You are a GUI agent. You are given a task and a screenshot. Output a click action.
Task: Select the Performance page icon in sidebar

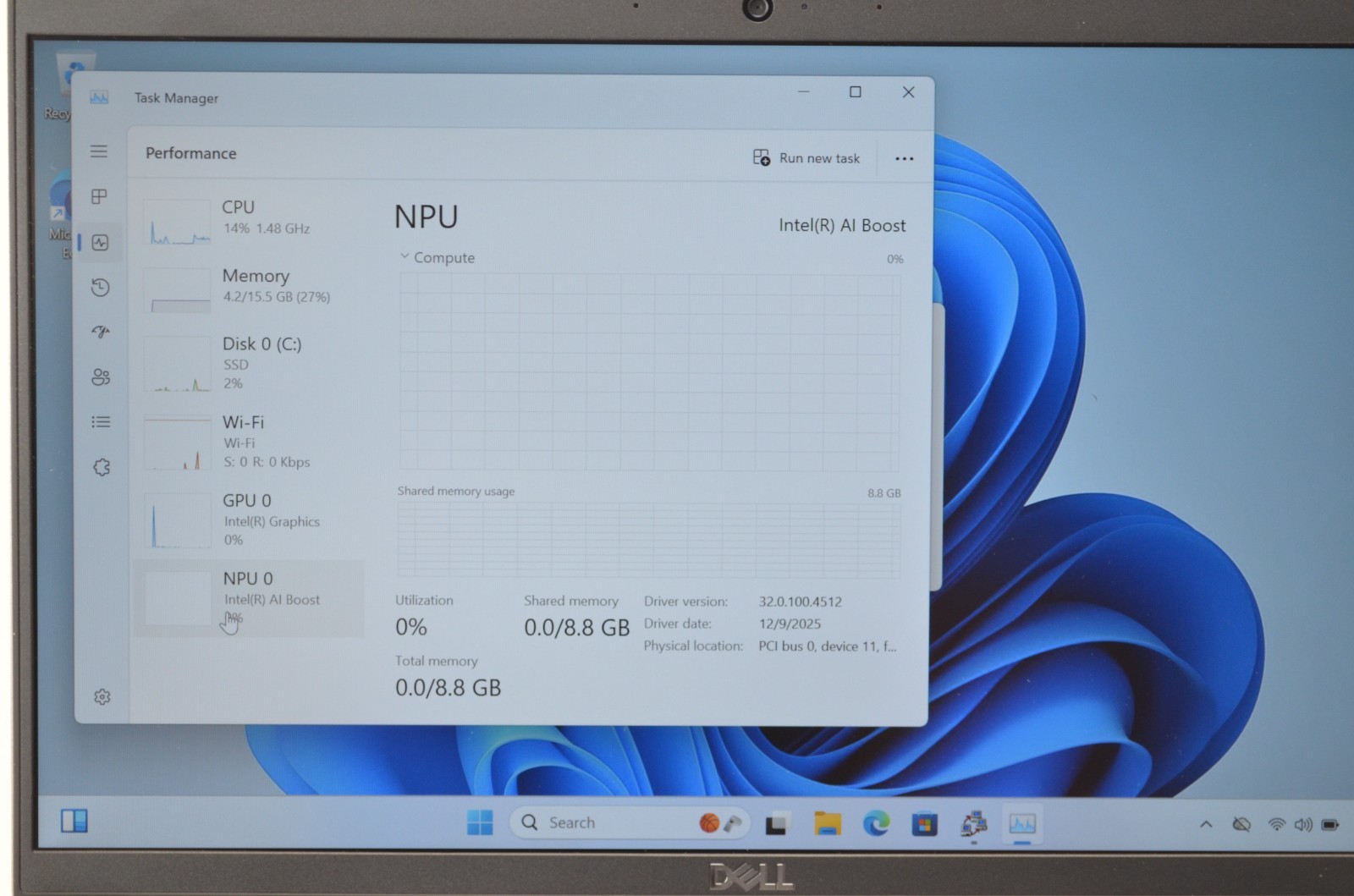(x=100, y=242)
